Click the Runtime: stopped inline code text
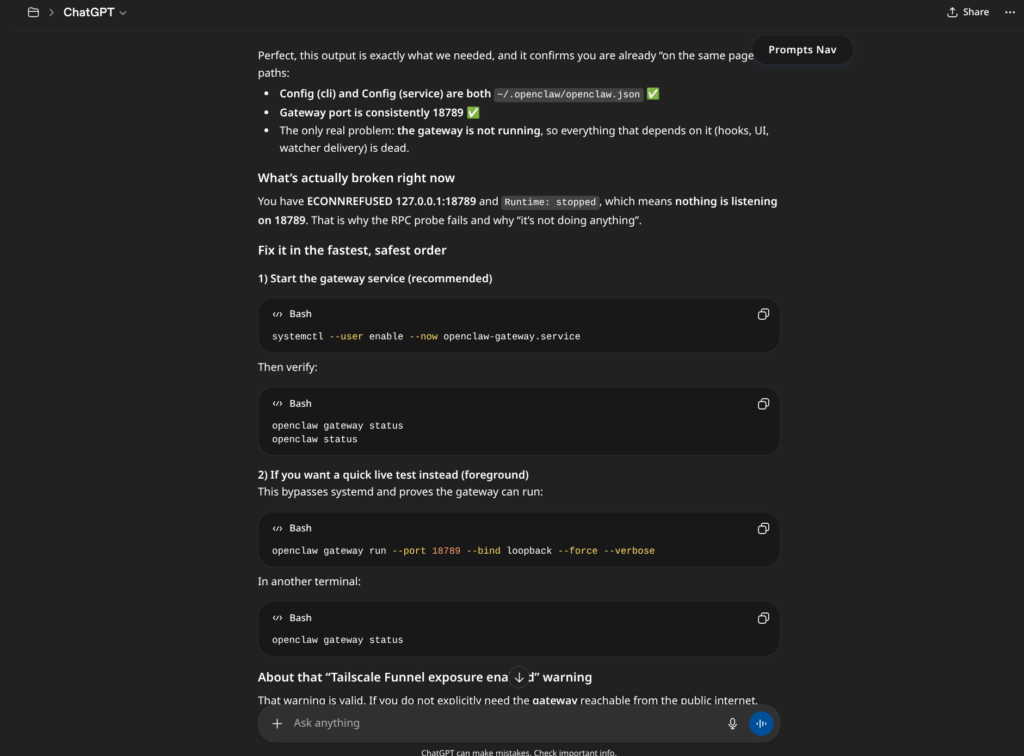 [550, 202]
